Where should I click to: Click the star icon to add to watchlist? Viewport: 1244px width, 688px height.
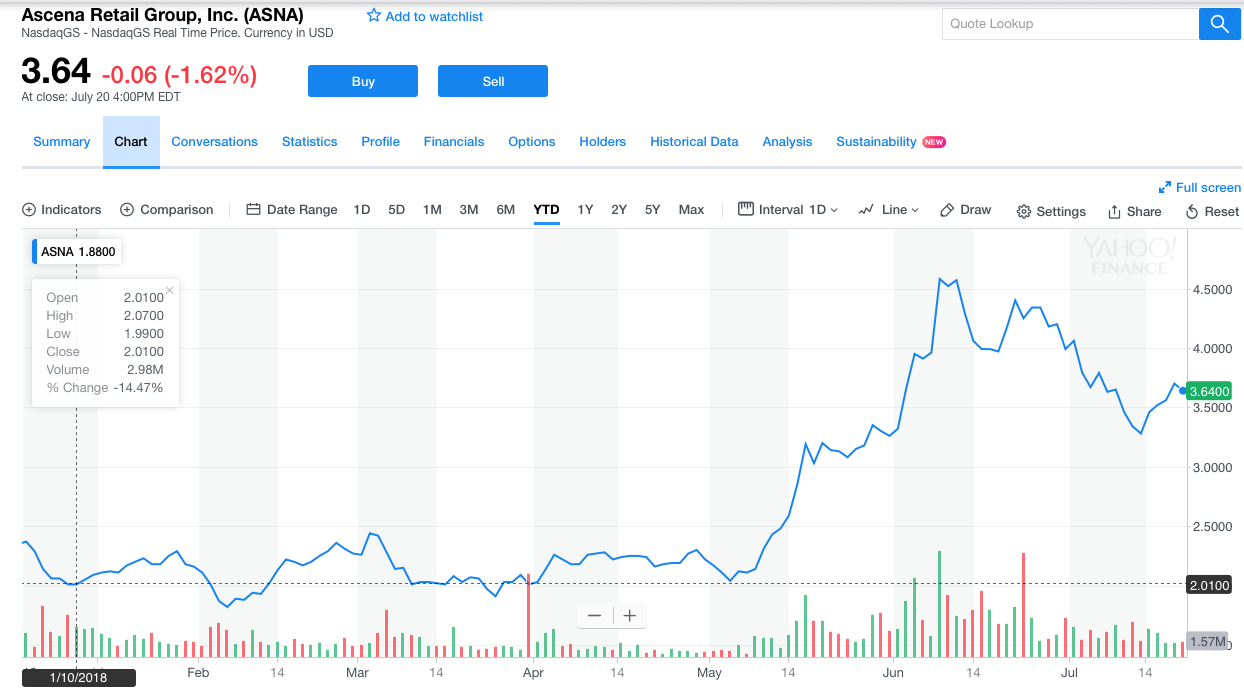374,16
